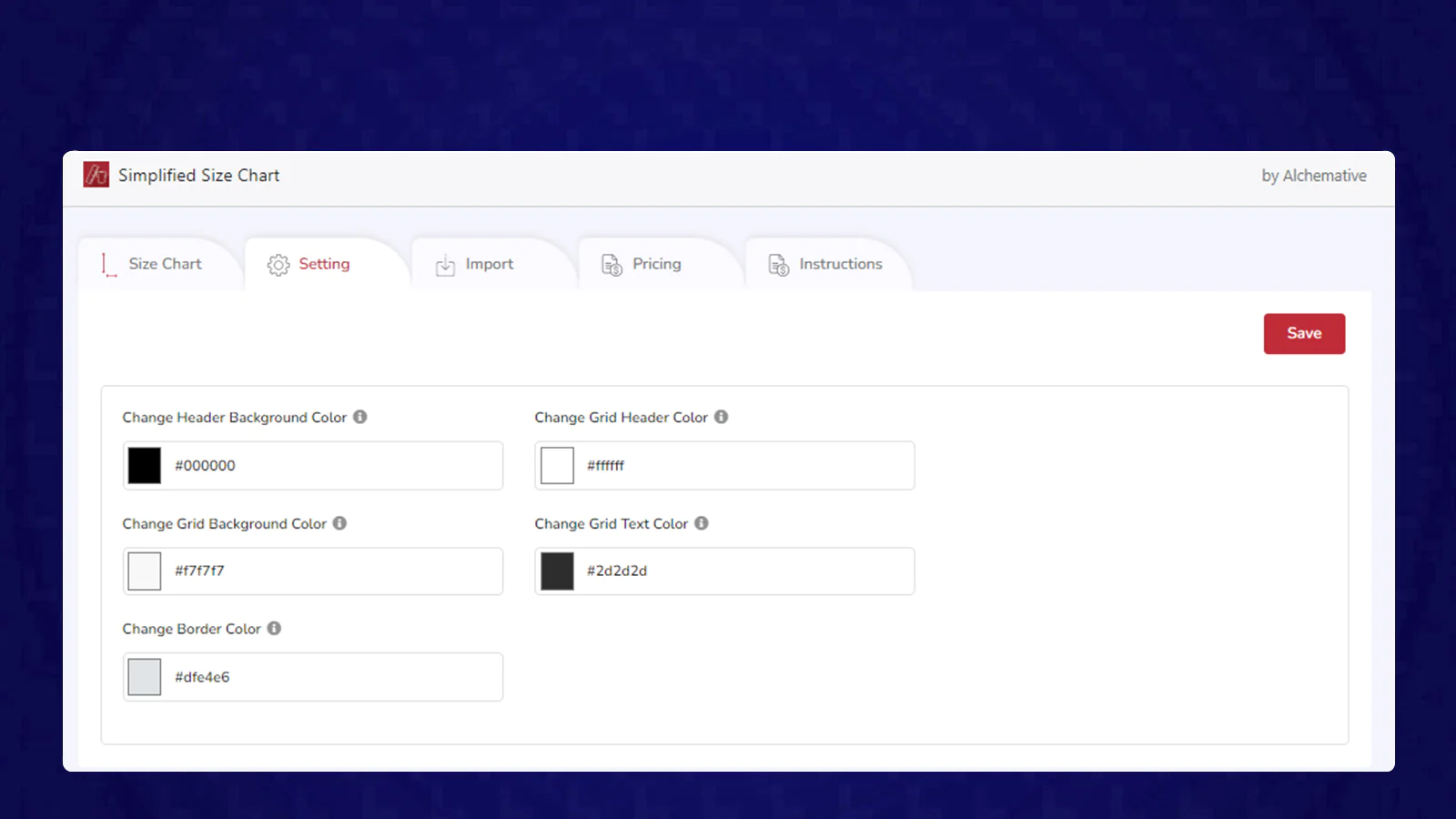
Task: Select the Import tab label
Action: pos(489,264)
